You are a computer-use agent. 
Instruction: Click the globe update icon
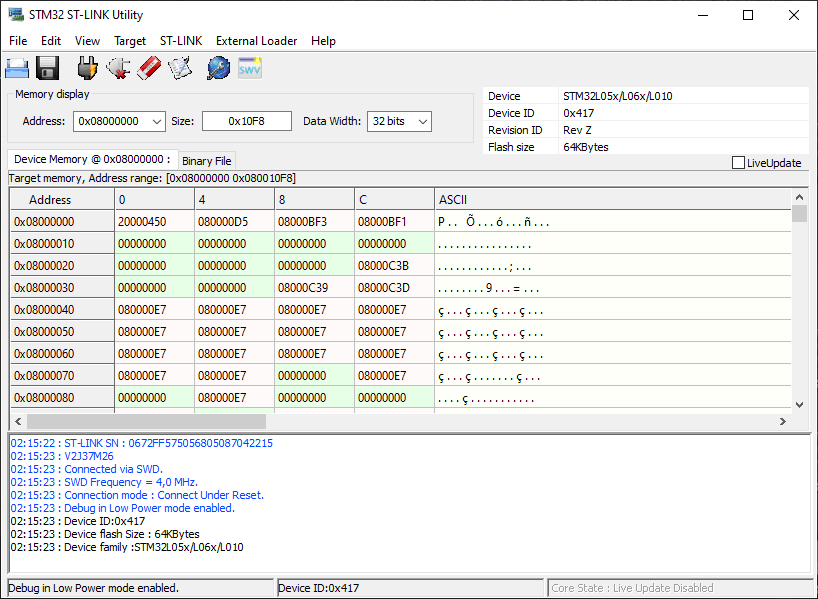point(219,68)
